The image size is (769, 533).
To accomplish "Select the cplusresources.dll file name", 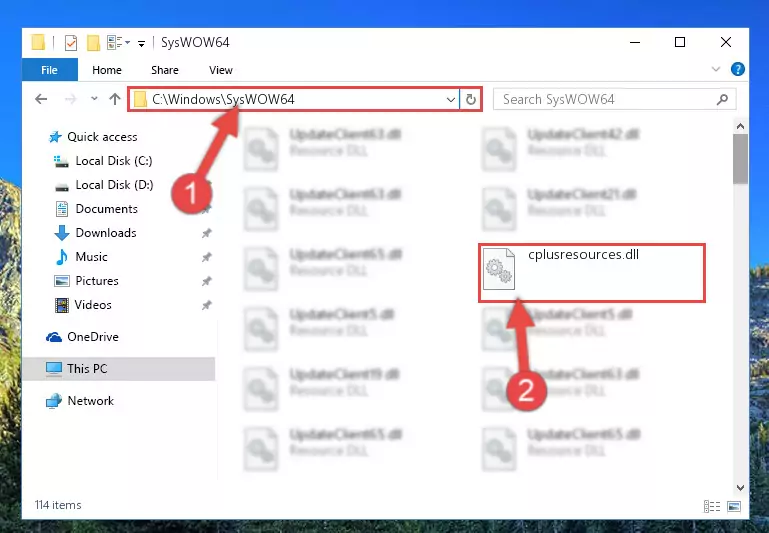I will (x=583, y=254).
